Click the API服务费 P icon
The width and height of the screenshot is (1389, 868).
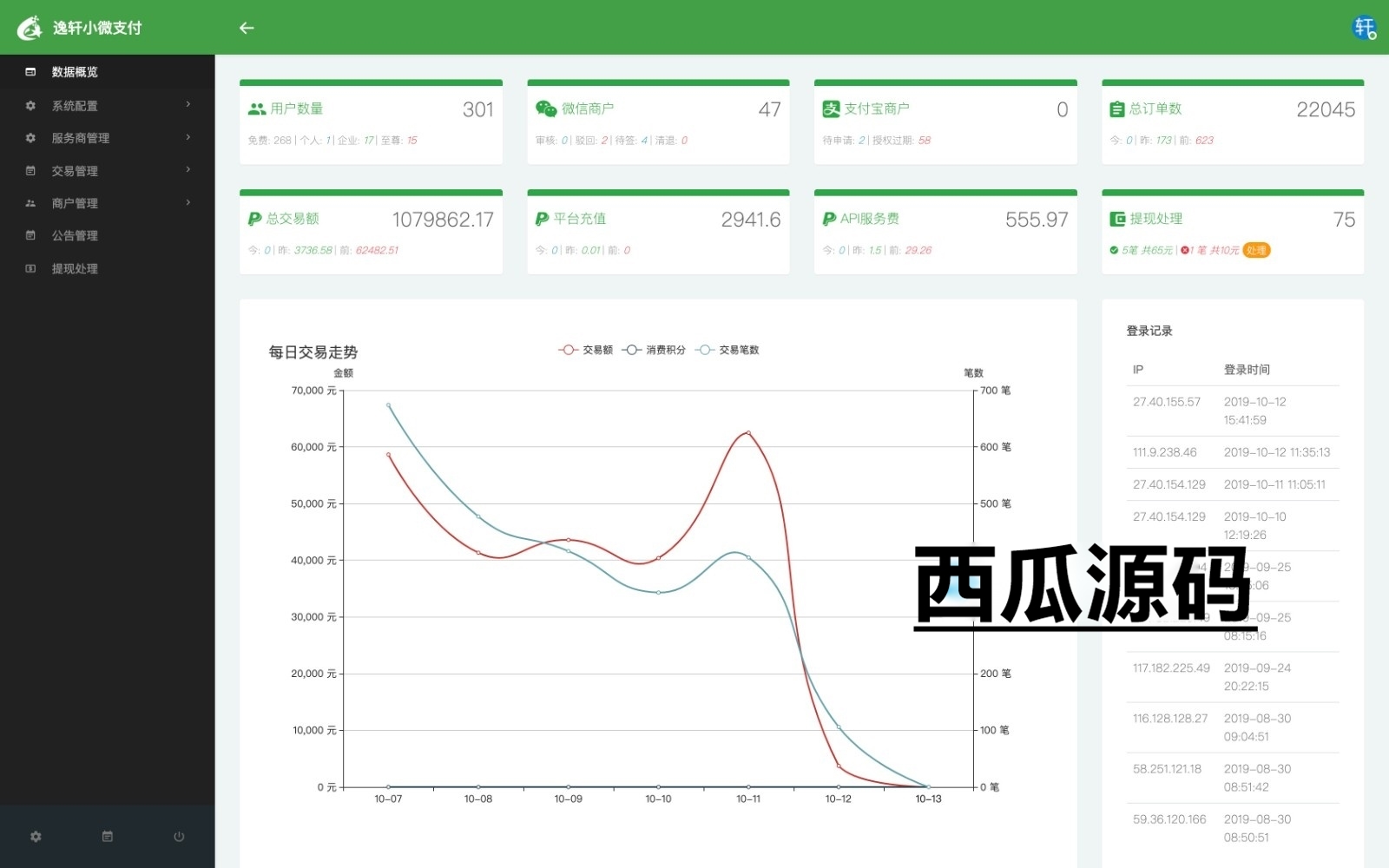coord(830,219)
